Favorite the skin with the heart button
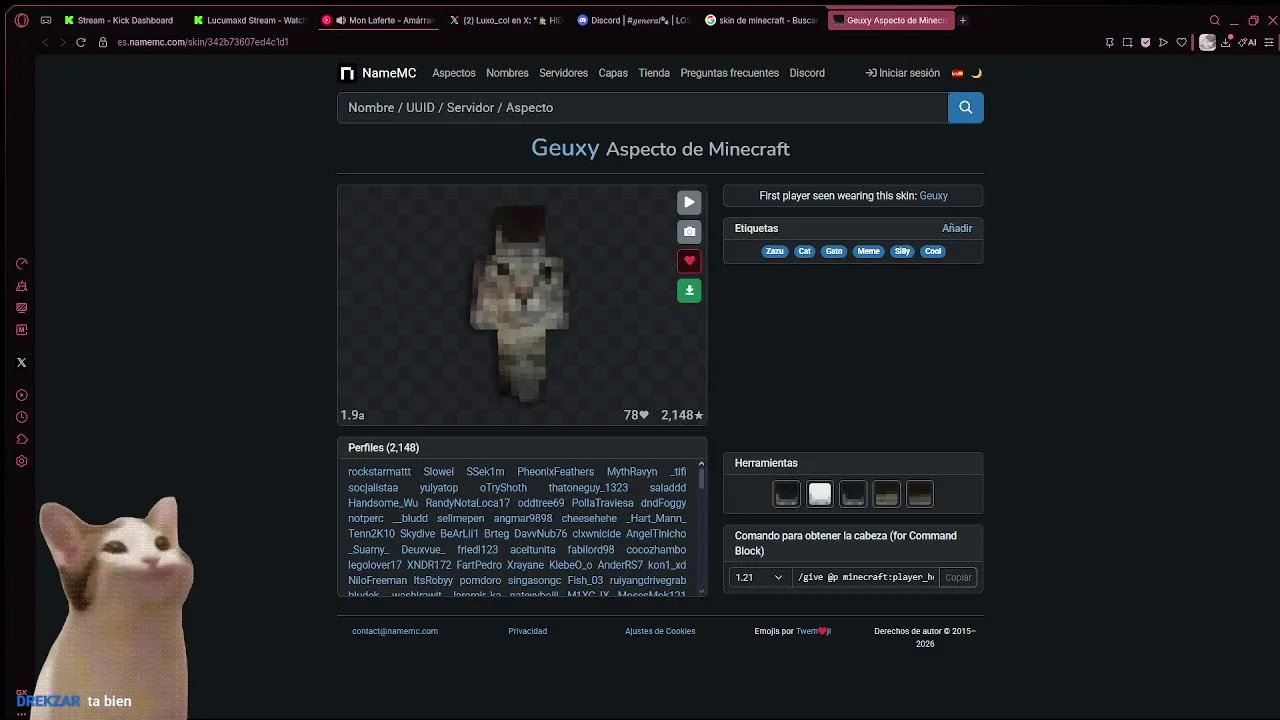 click(689, 261)
